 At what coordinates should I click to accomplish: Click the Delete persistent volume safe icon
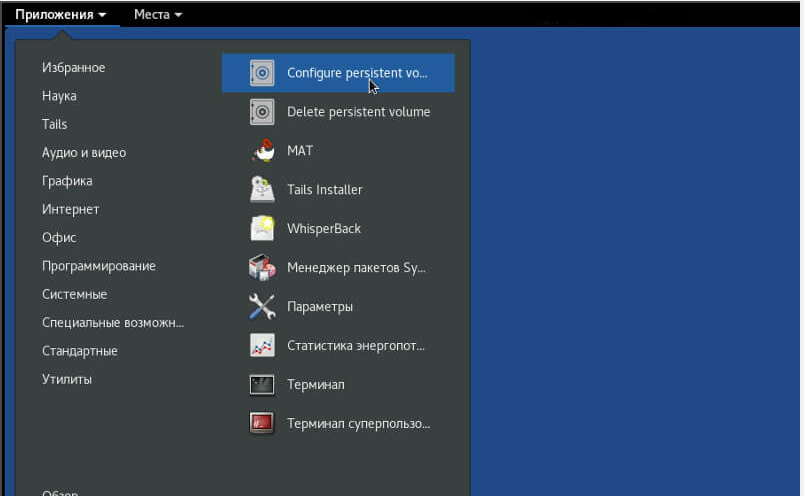point(262,112)
